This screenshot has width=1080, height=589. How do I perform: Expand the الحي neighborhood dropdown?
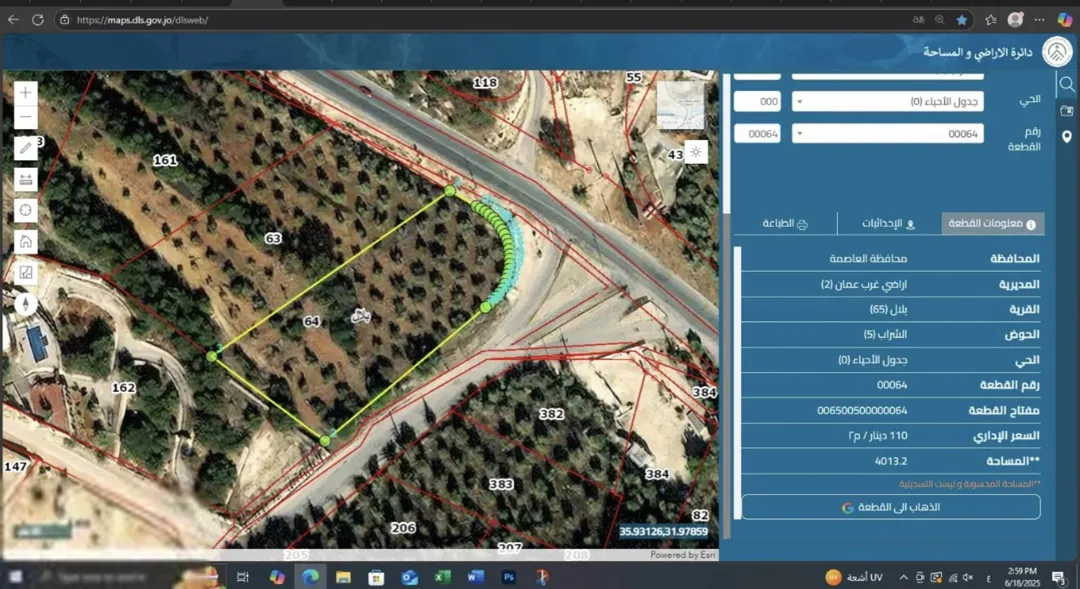tap(888, 101)
